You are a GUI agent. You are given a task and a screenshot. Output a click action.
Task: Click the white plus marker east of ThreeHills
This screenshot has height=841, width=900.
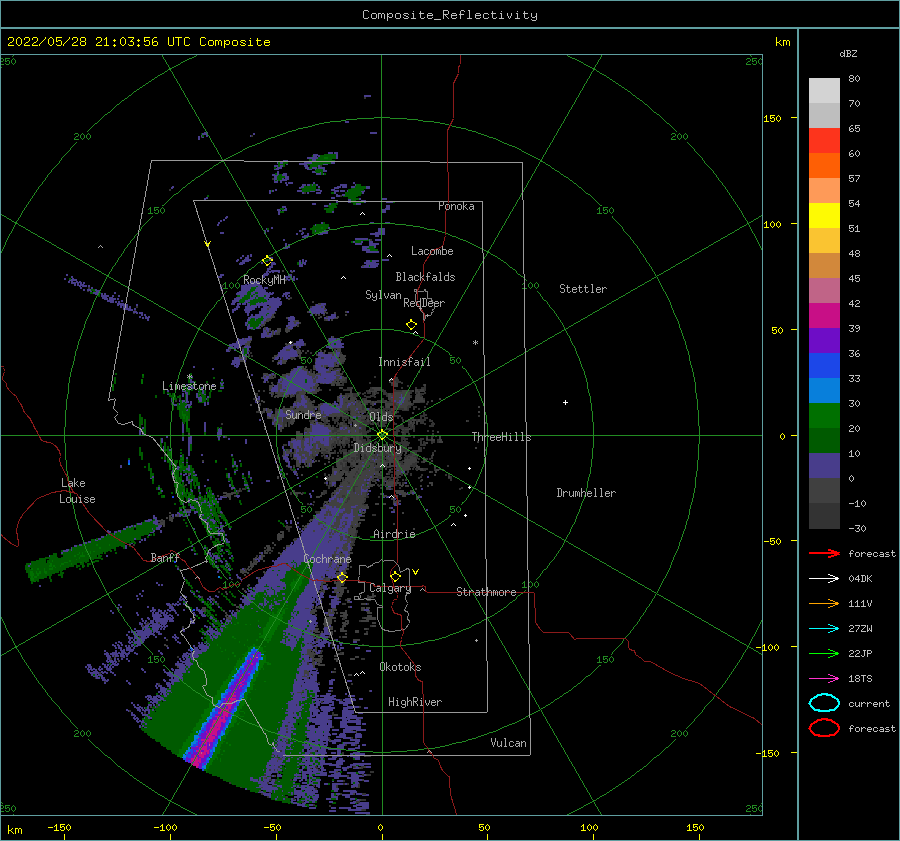(565, 402)
